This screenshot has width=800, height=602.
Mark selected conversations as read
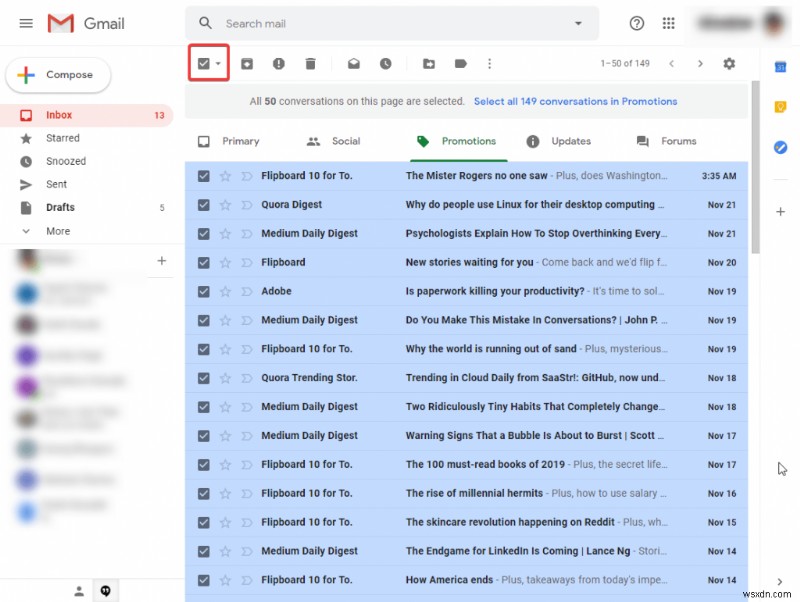354,63
